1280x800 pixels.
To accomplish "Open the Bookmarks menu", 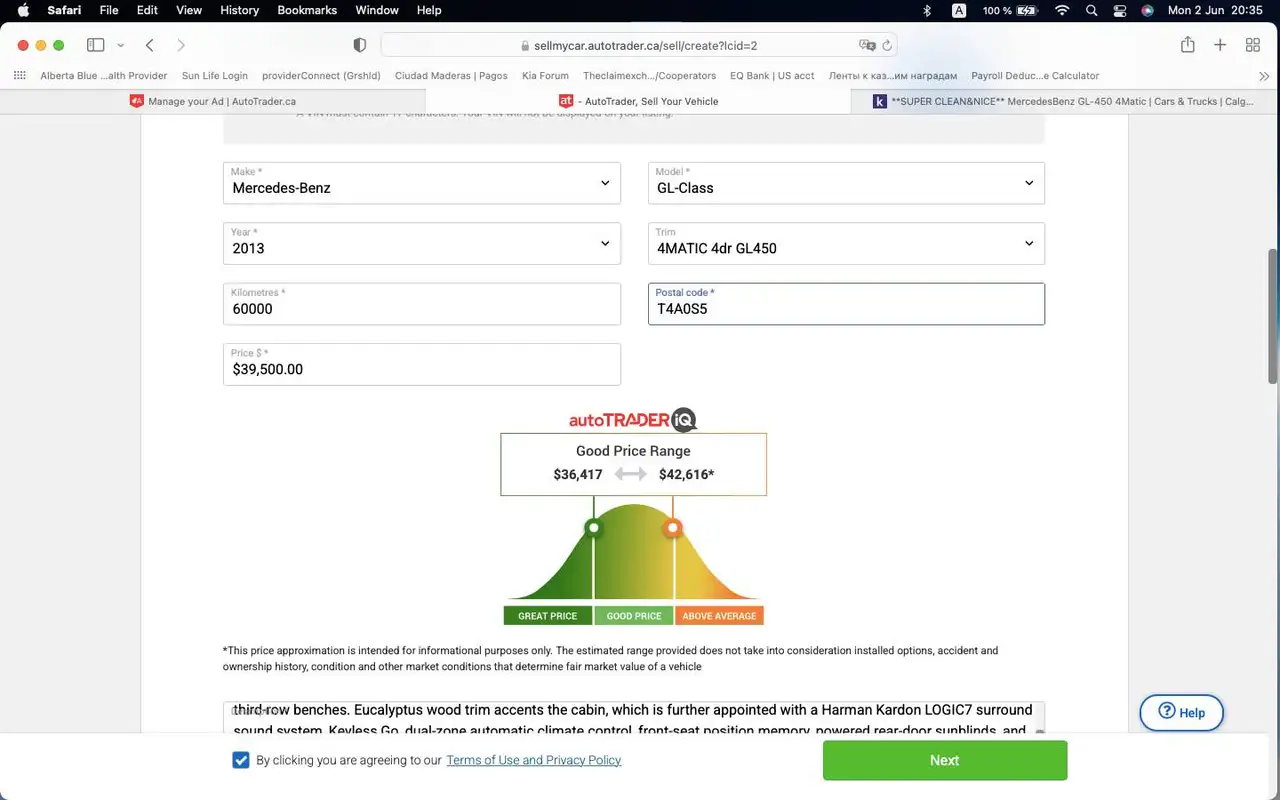I will (x=307, y=10).
